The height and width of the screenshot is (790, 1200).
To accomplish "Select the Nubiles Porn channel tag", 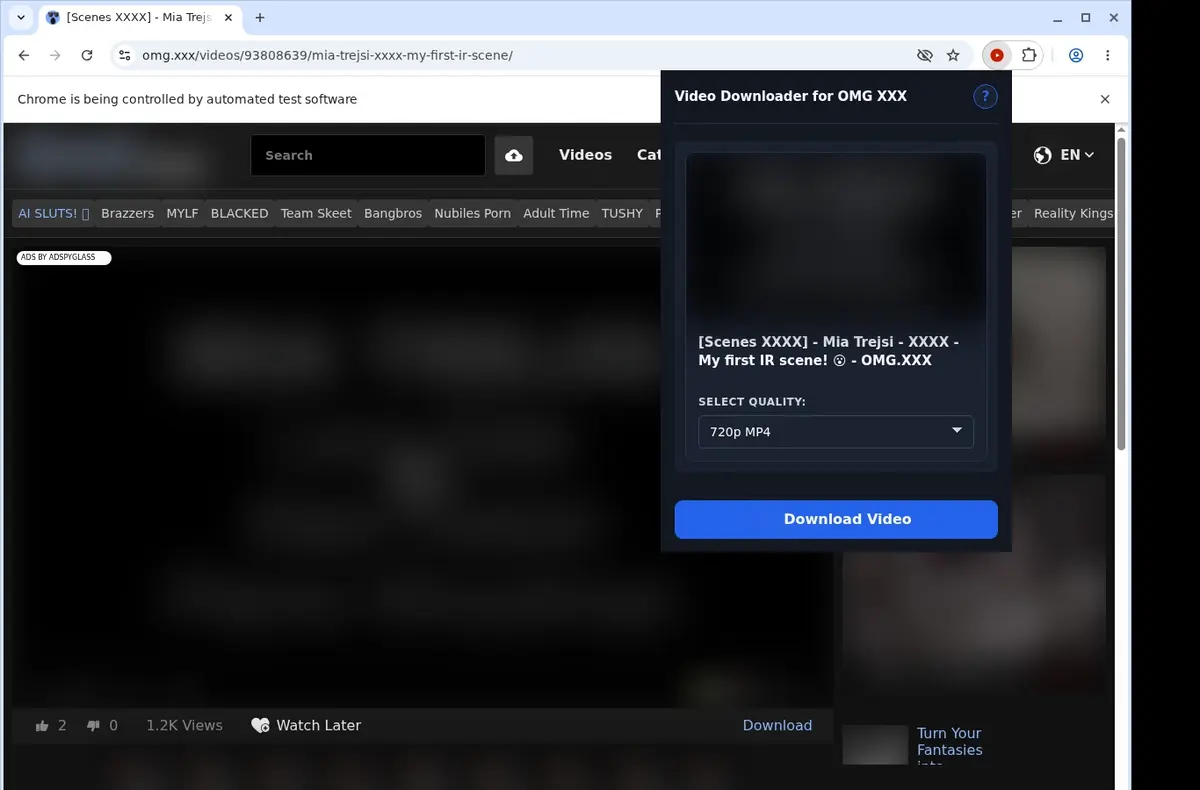I will [472, 213].
